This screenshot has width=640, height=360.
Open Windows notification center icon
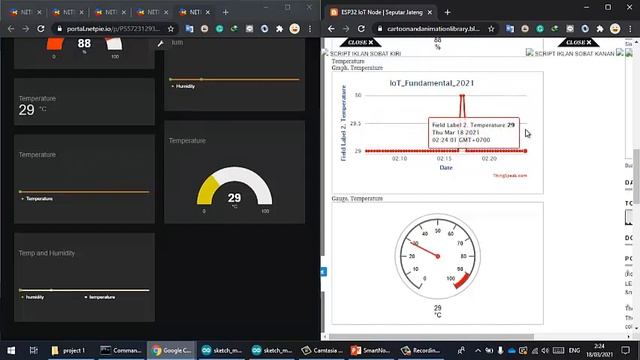coord(625,351)
